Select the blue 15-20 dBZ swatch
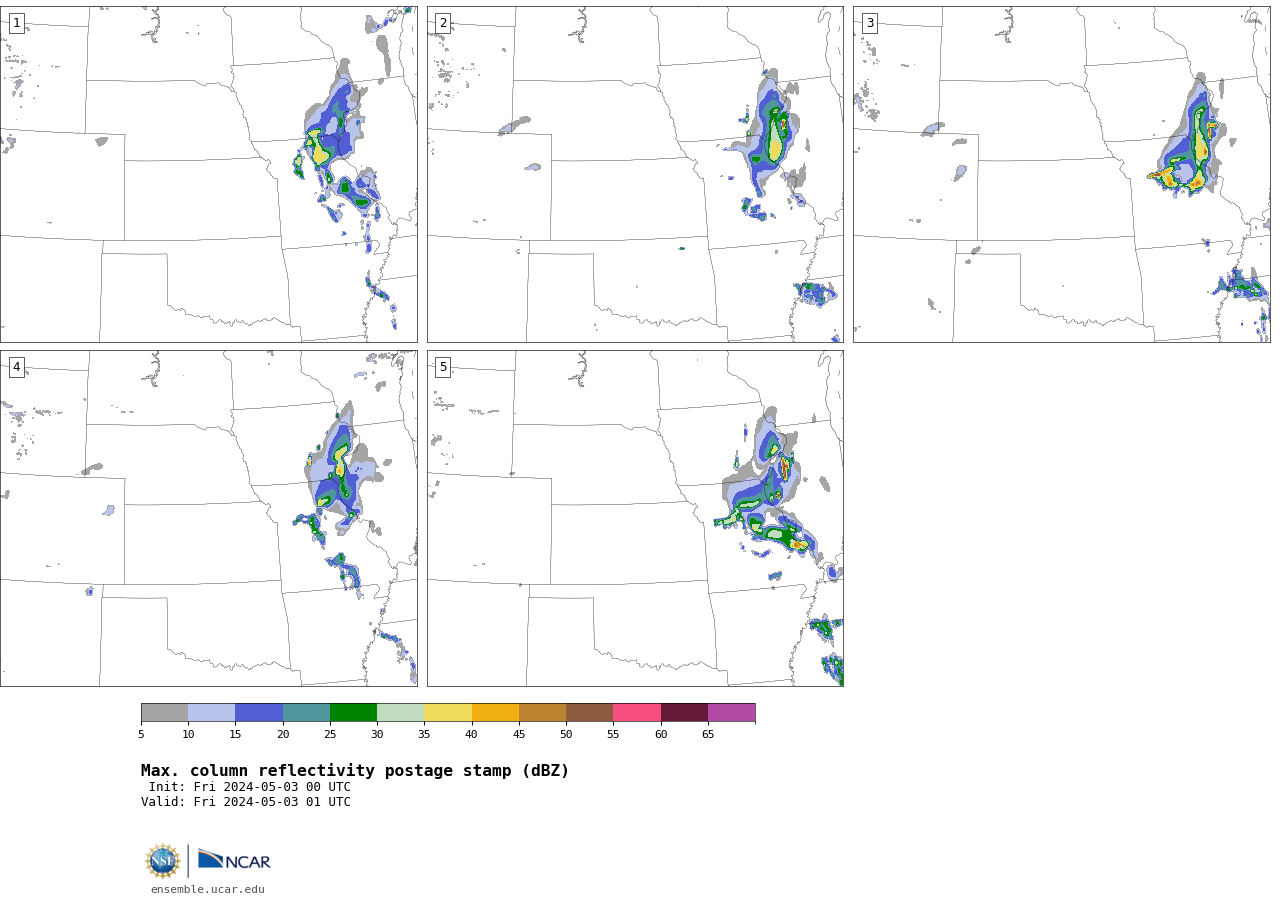This screenshot has width=1280, height=901. pyautogui.click(x=259, y=712)
